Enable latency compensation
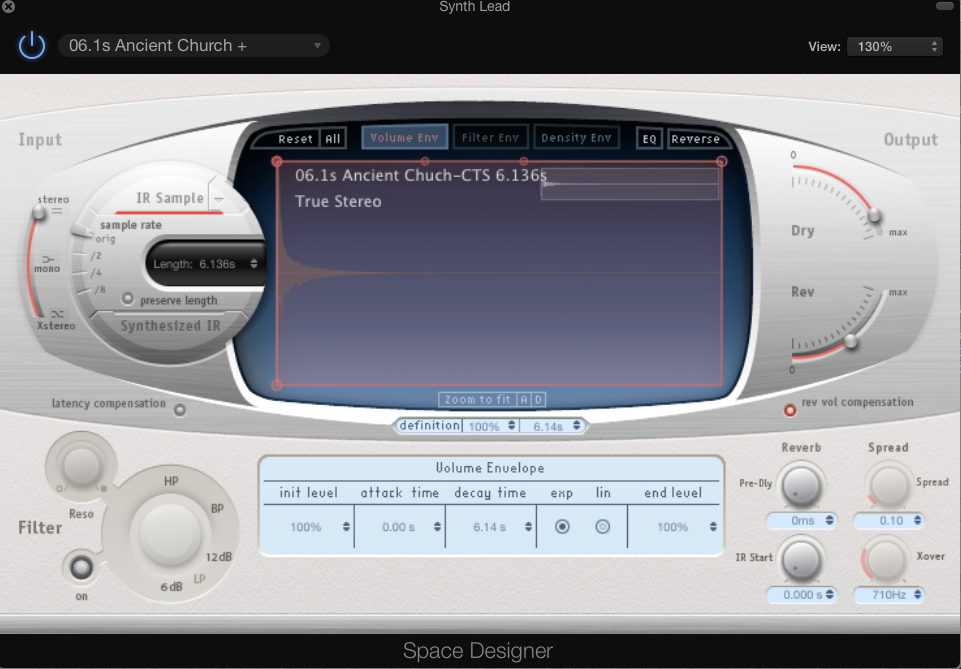 (180, 410)
